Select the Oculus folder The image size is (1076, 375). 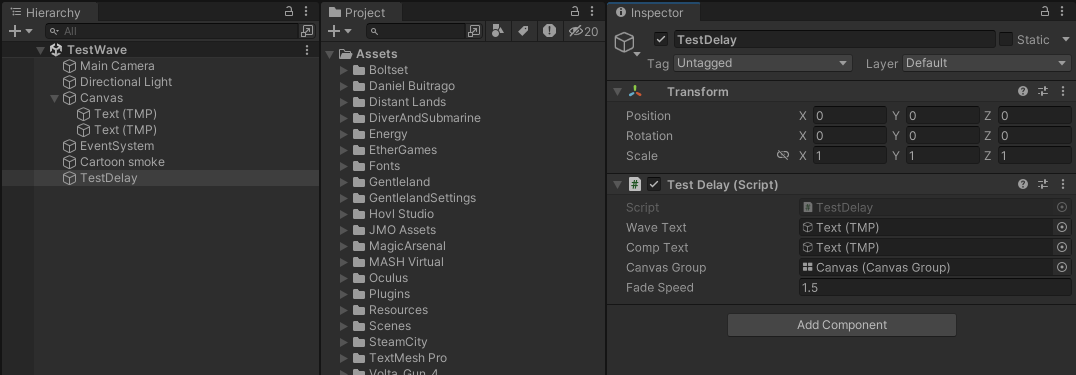pyautogui.click(x=380, y=278)
